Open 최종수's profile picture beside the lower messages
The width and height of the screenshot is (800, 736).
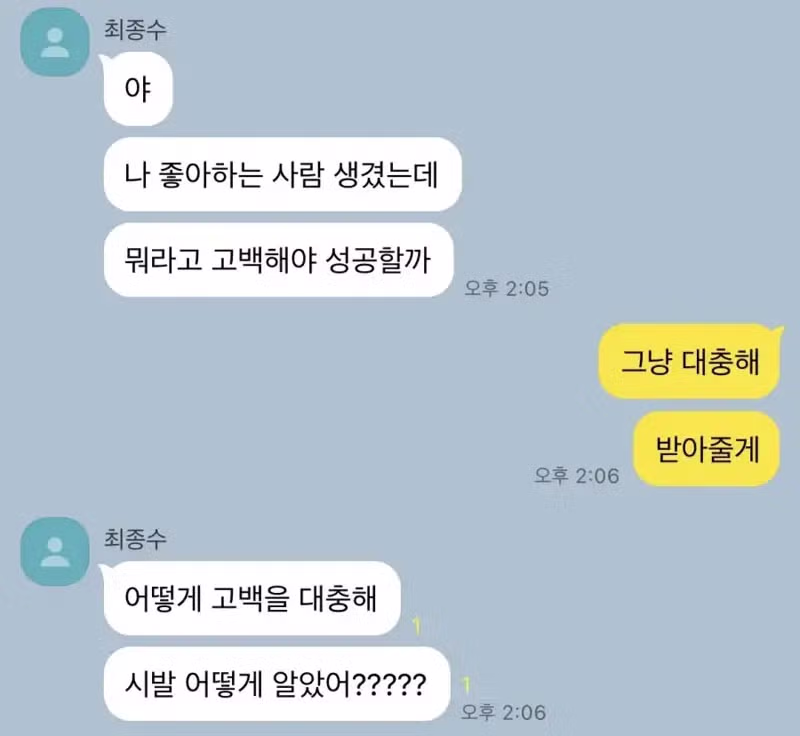55,552
